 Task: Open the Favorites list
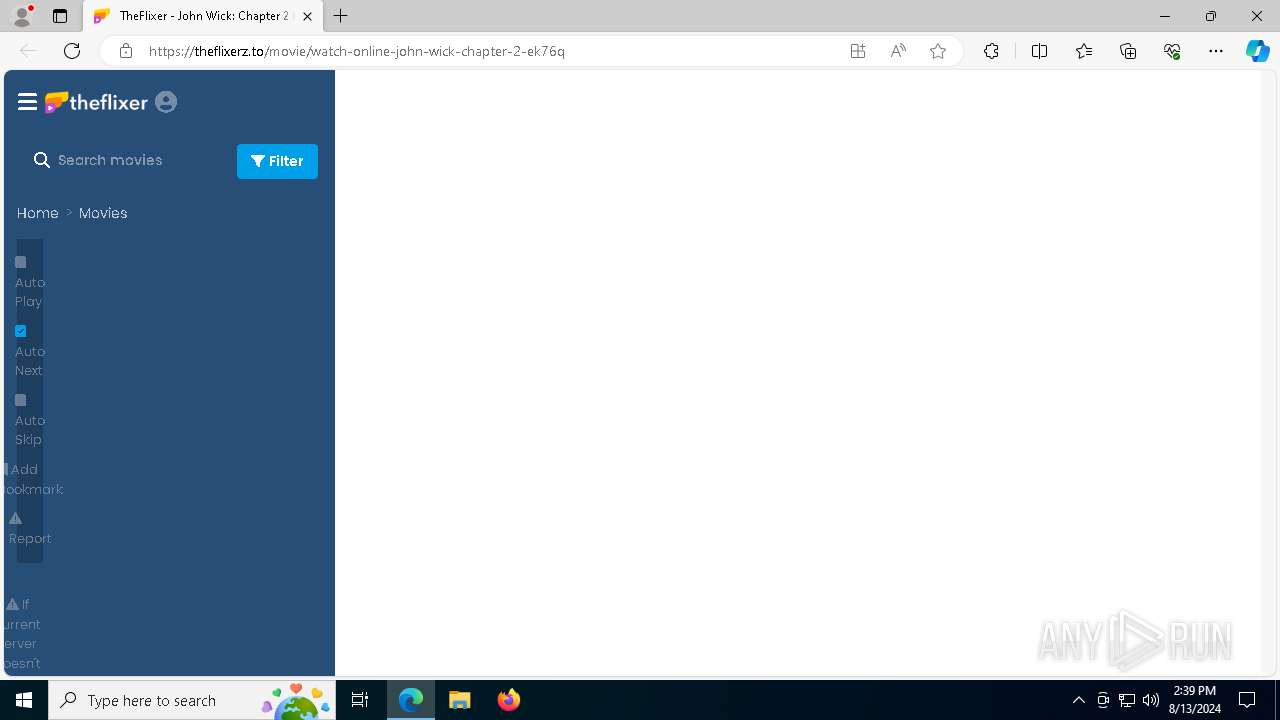click(1084, 51)
